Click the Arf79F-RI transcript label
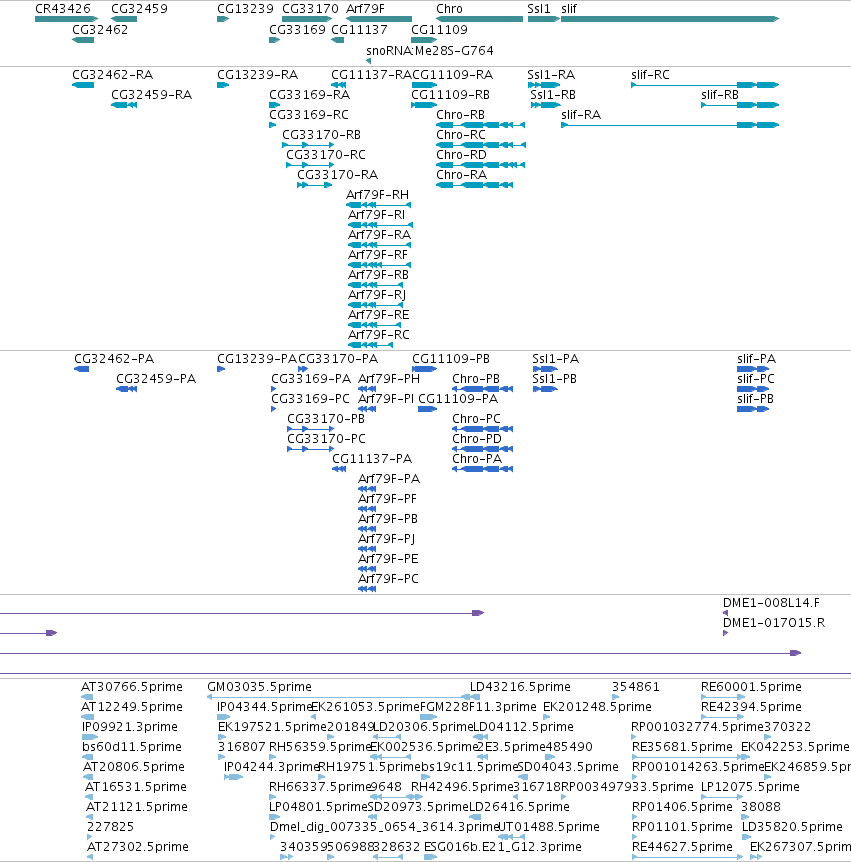Viewport: 851px width, 862px height. [x=377, y=214]
